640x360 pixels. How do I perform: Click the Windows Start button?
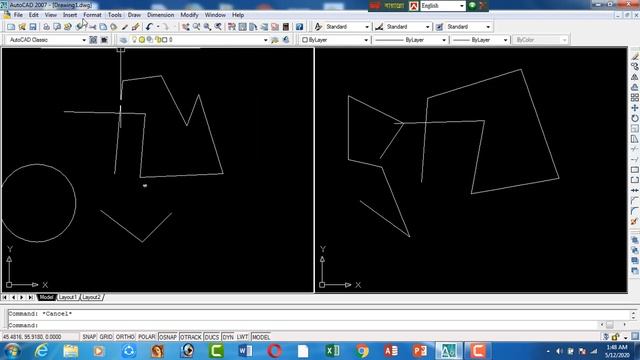[12, 351]
